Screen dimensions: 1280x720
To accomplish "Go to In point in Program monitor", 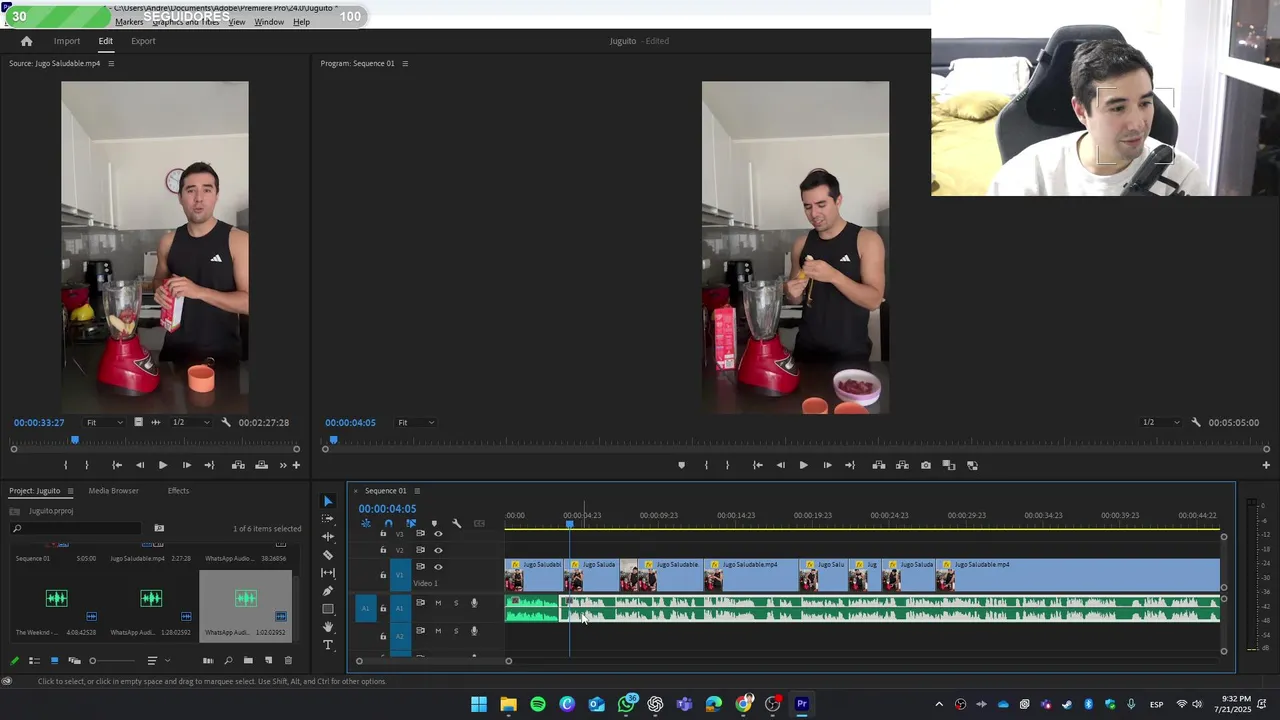I will (757, 465).
